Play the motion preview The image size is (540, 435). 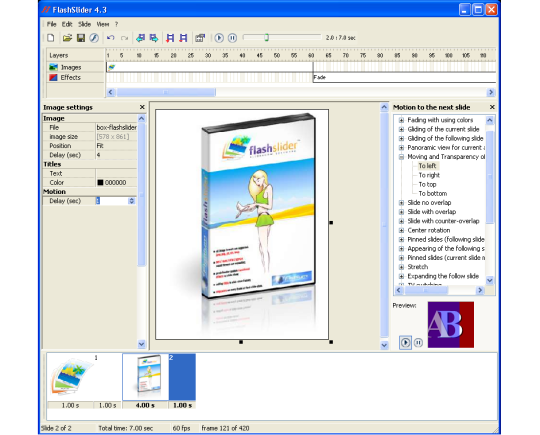tap(406, 342)
